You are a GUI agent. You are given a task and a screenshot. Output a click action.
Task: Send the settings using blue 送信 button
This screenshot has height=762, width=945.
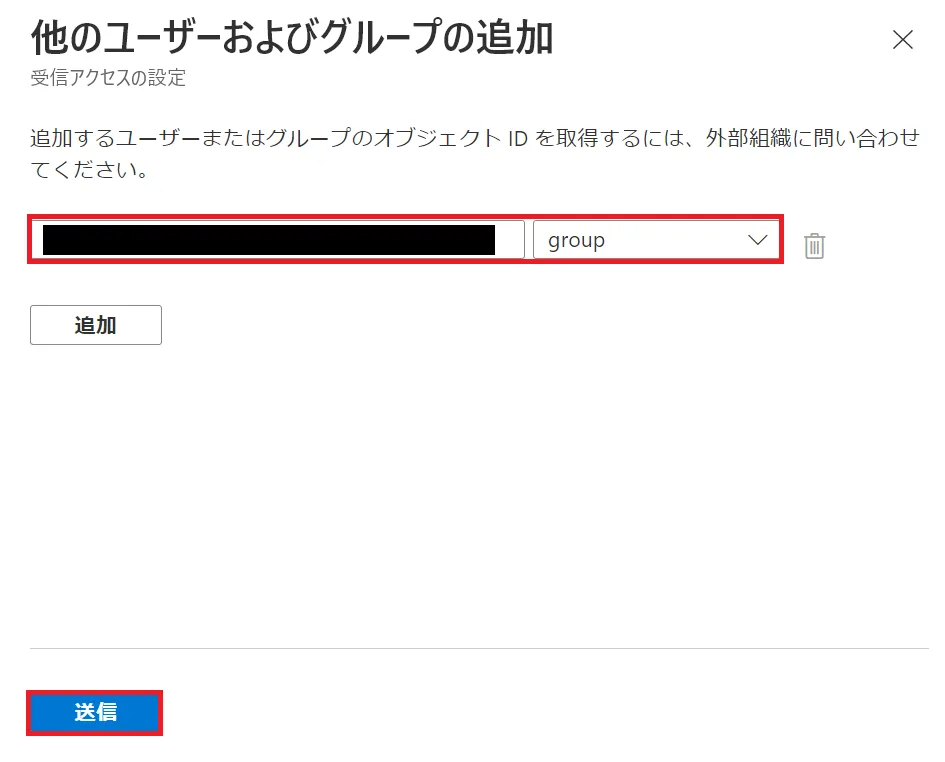[95, 713]
